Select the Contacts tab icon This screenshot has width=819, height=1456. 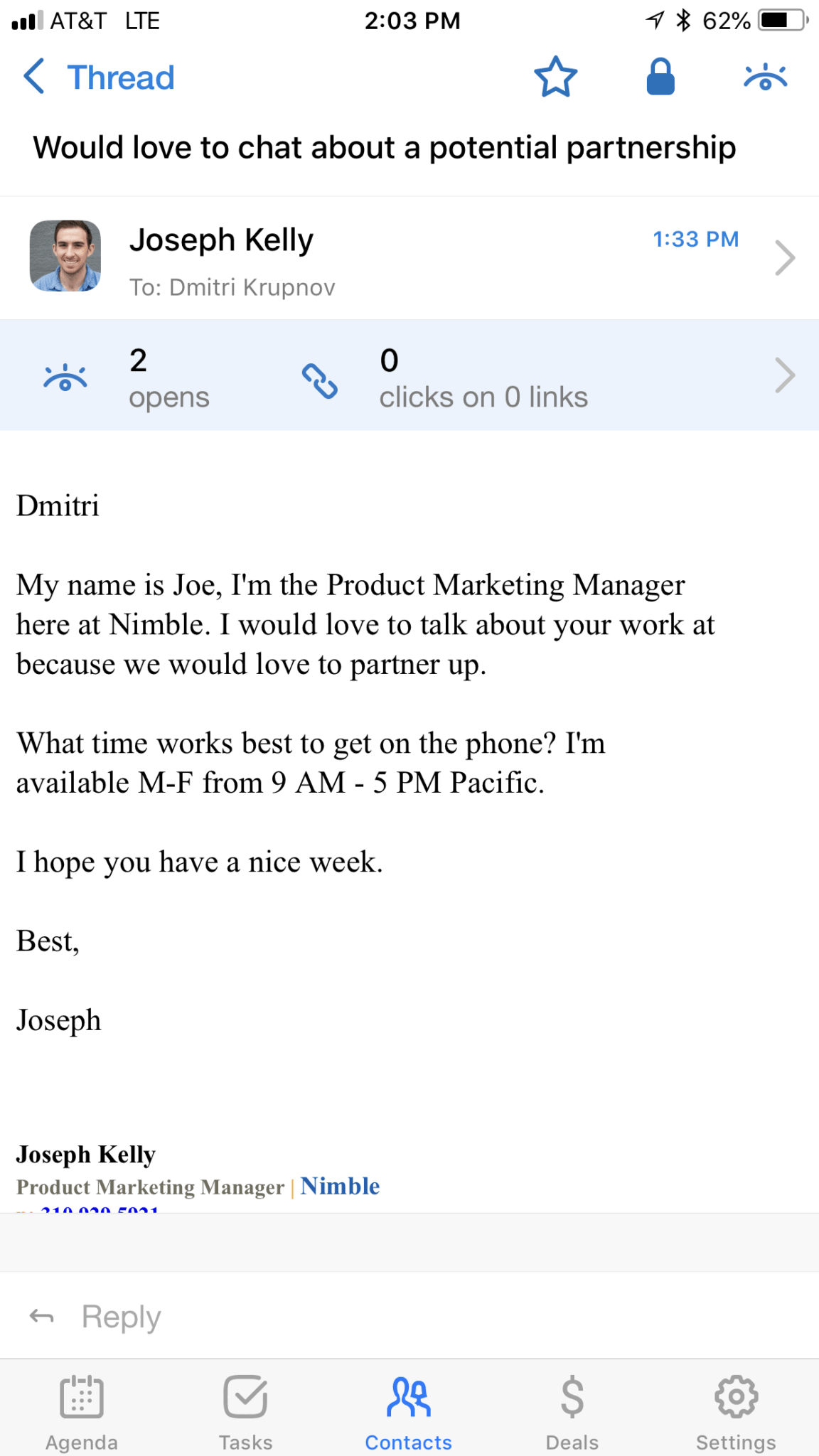click(409, 1398)
